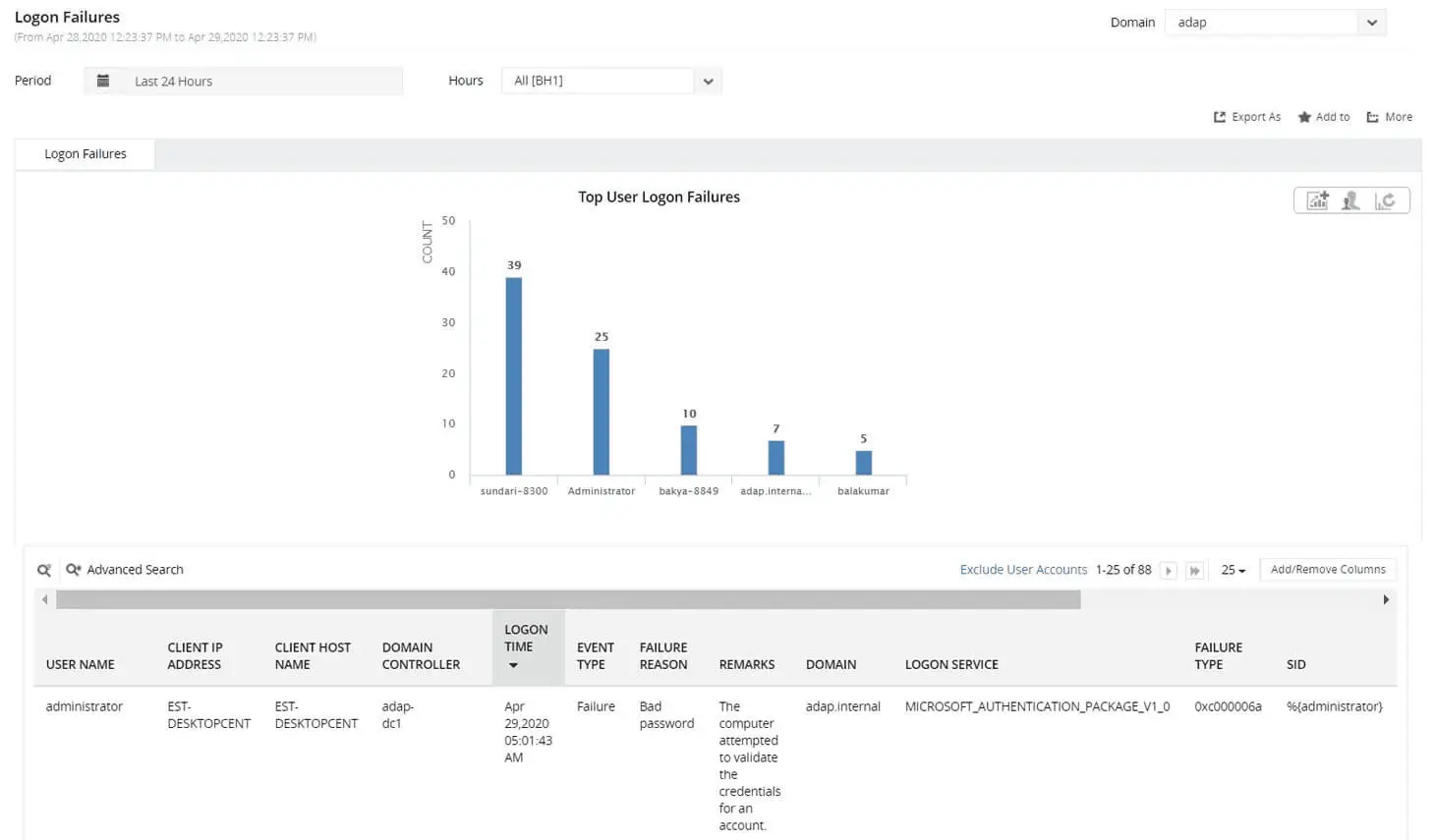Viewport: 1435px width, 840px height.
Task: Click the next page arrow in pagination
Action: (x=1169, y=570)
